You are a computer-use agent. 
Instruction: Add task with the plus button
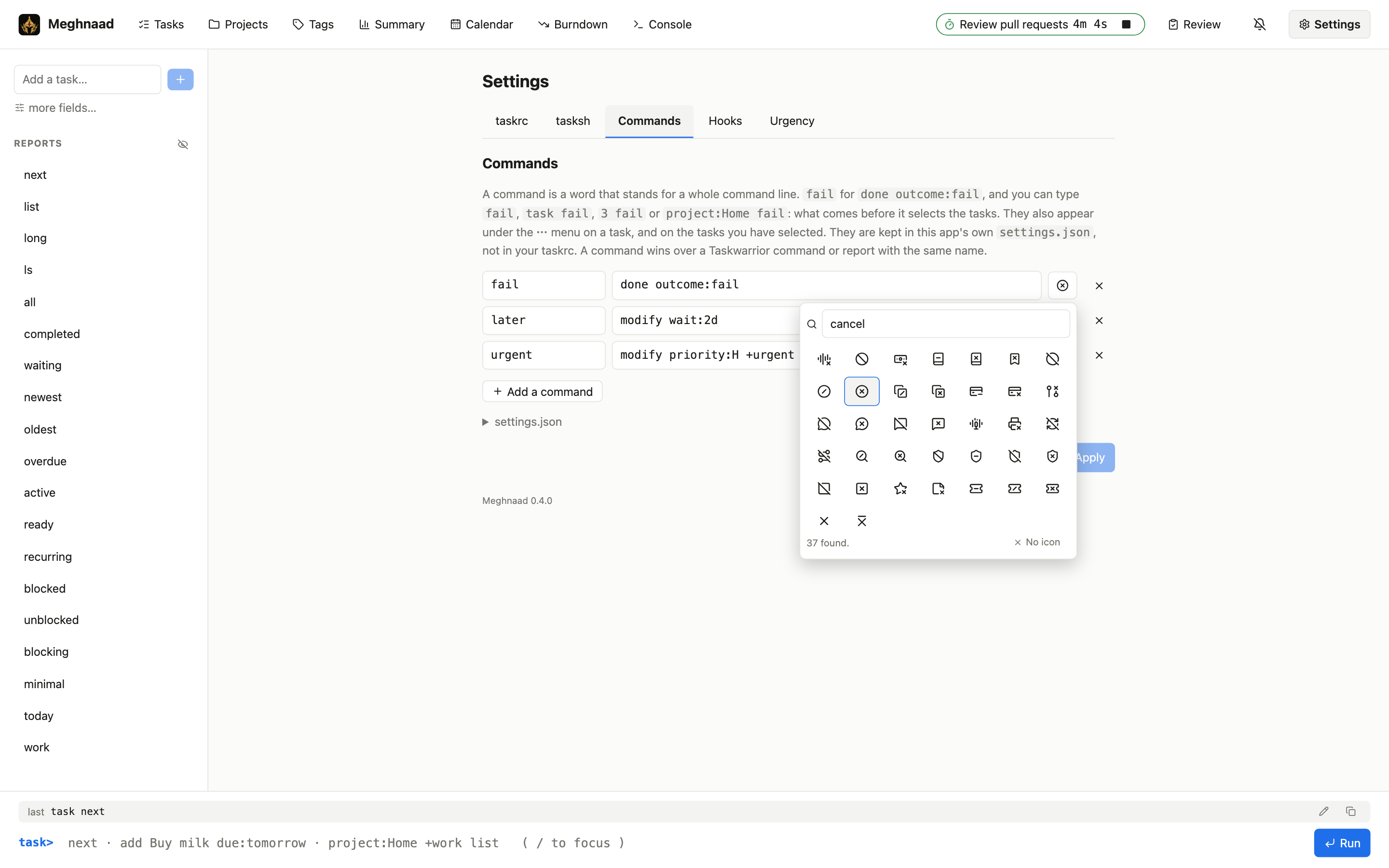click(x=180, y=79)
